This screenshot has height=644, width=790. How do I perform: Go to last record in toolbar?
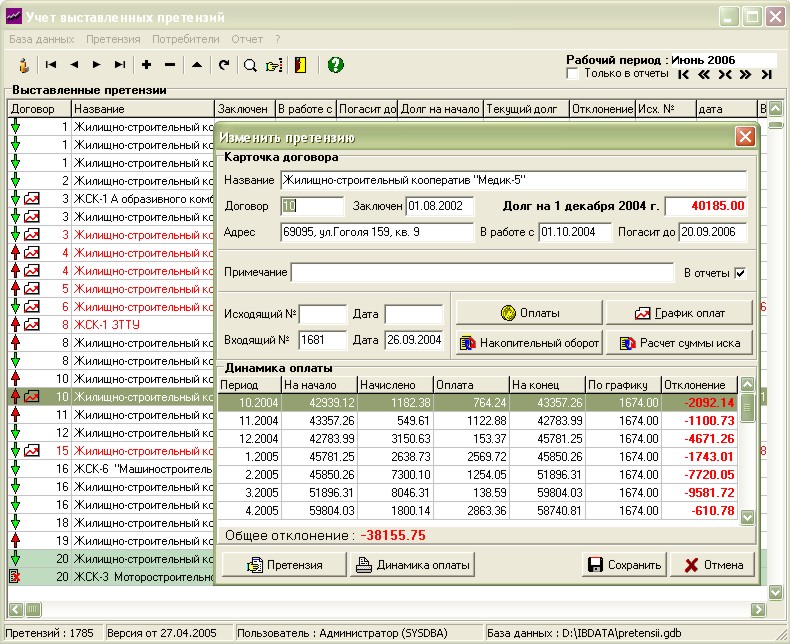(x=120, y=65)
